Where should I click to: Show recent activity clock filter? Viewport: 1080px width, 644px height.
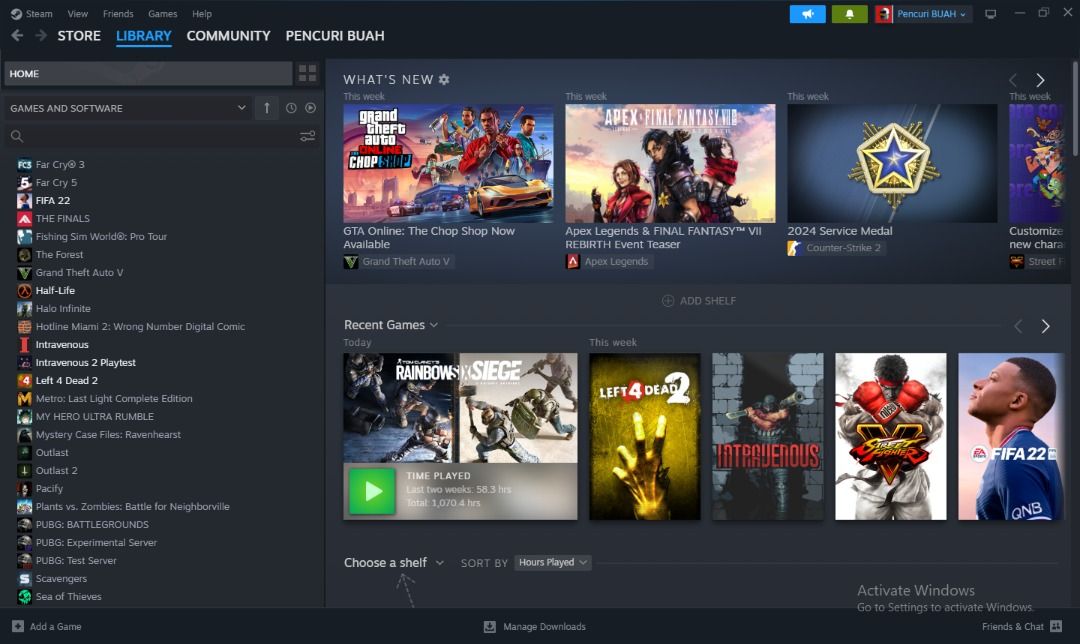coord(291,108)
